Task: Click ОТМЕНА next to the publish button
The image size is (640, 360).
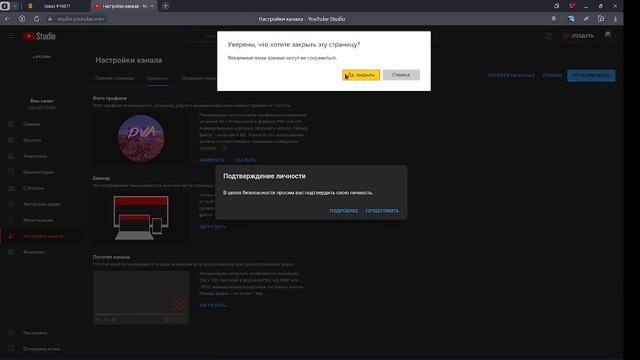Action: (x=552, y=76)
